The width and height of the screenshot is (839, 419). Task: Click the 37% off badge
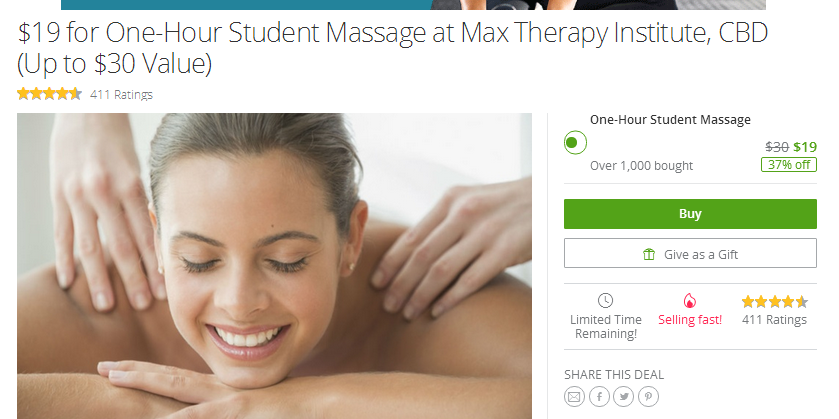(789, 165)
